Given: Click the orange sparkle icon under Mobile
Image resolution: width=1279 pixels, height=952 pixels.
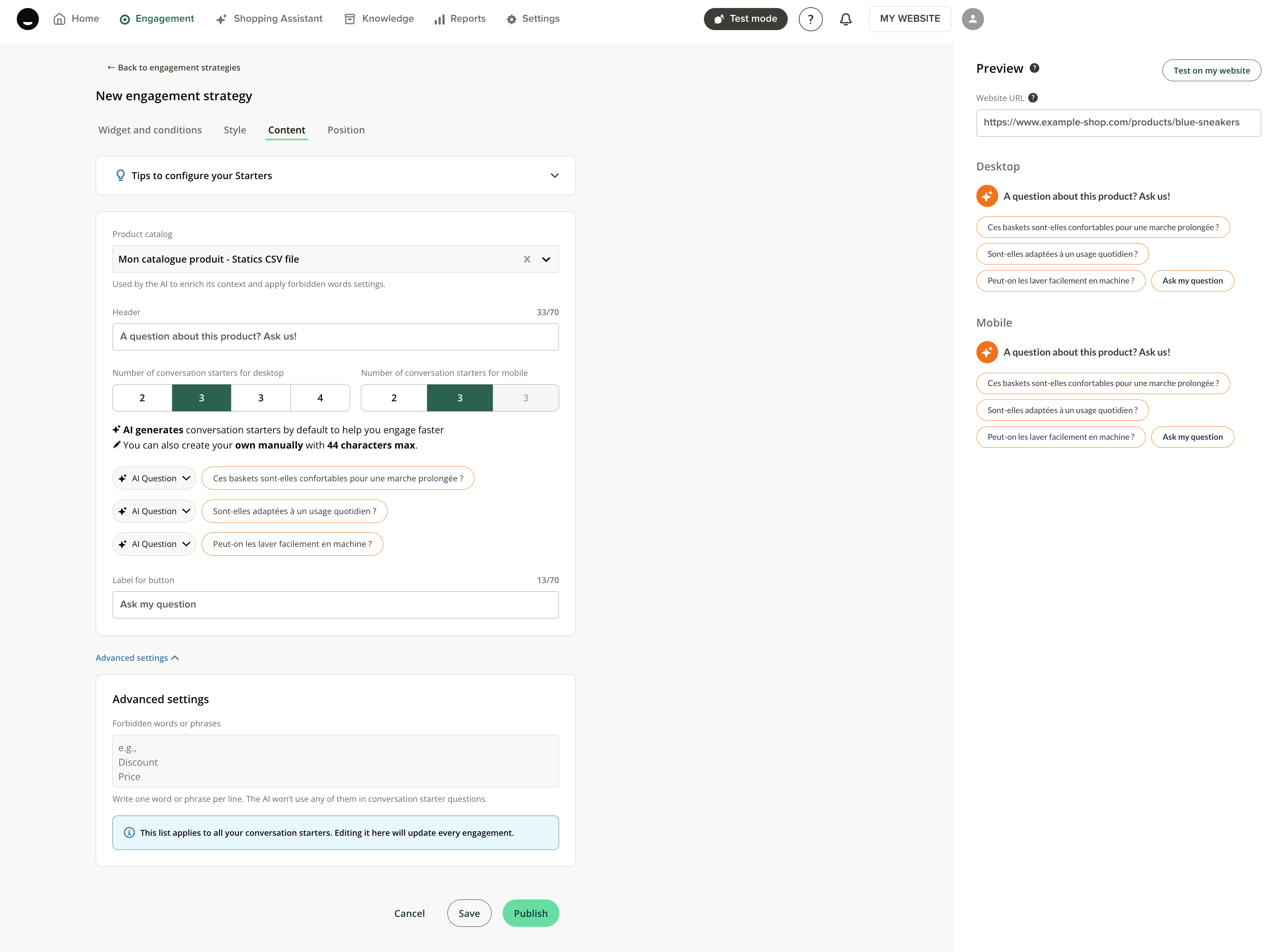Looking at the screenshot, I should 987,352.
